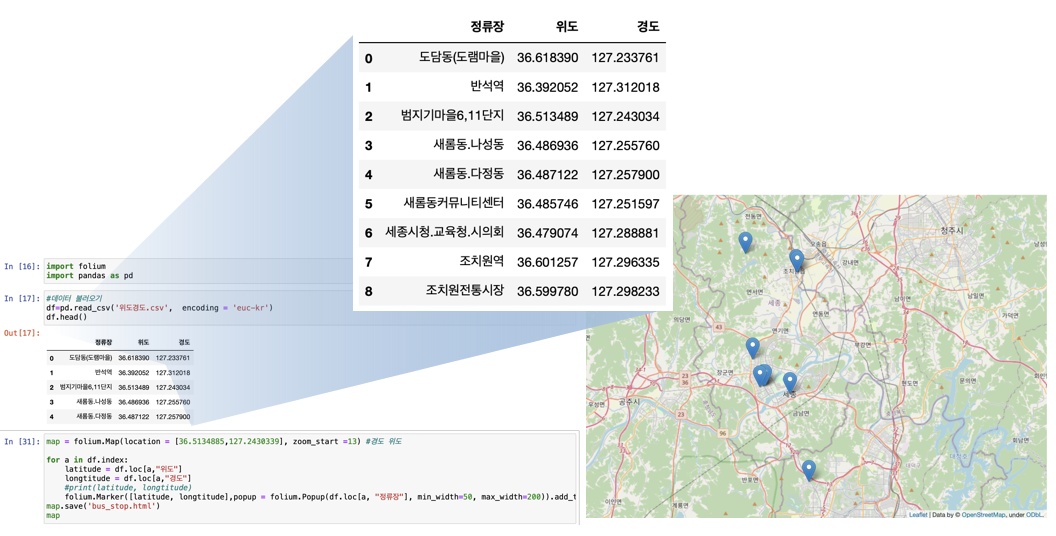Open the Leaflet attribution link
The image size is (1056, 536).
(917, 514)
